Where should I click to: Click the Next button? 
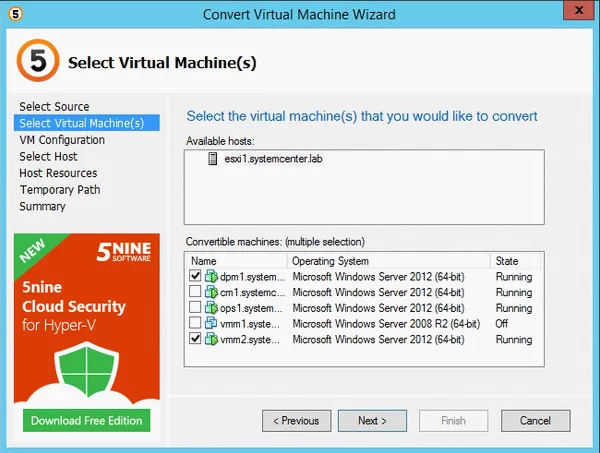(x=372, y=421)
